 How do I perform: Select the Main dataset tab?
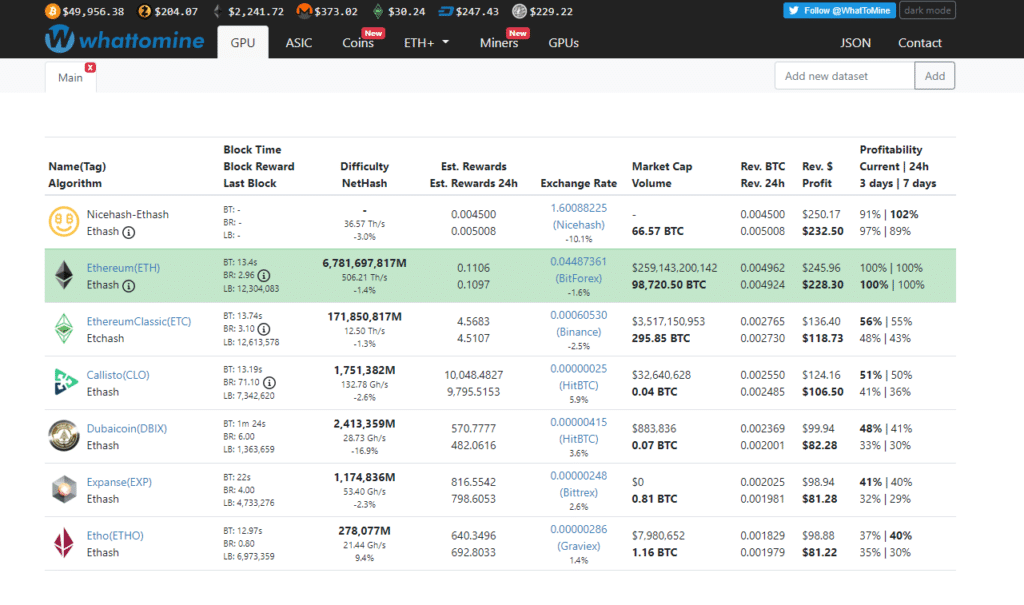tap(71, 77)
